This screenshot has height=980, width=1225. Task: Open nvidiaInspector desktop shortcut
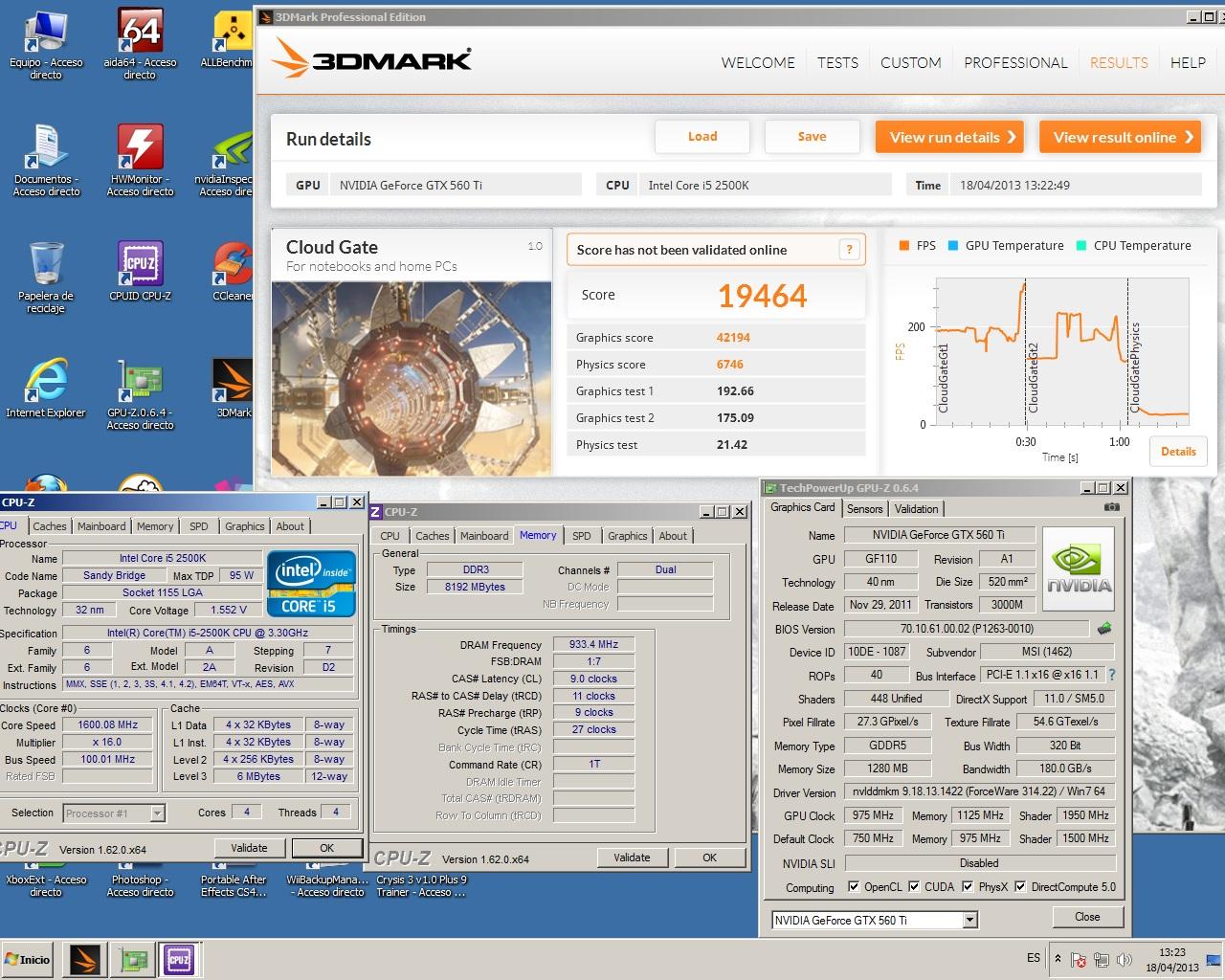pos(227,161)
